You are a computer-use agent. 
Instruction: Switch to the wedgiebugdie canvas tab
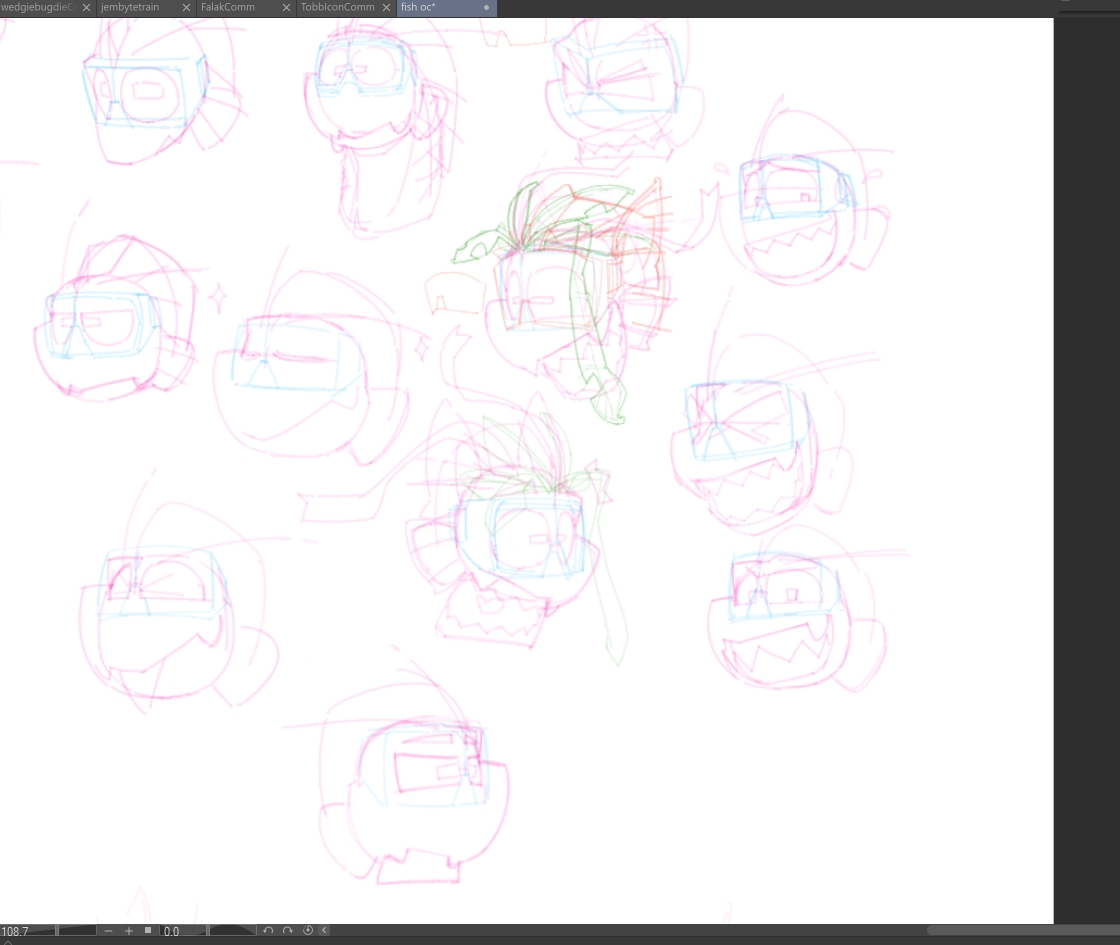point(36,8)
